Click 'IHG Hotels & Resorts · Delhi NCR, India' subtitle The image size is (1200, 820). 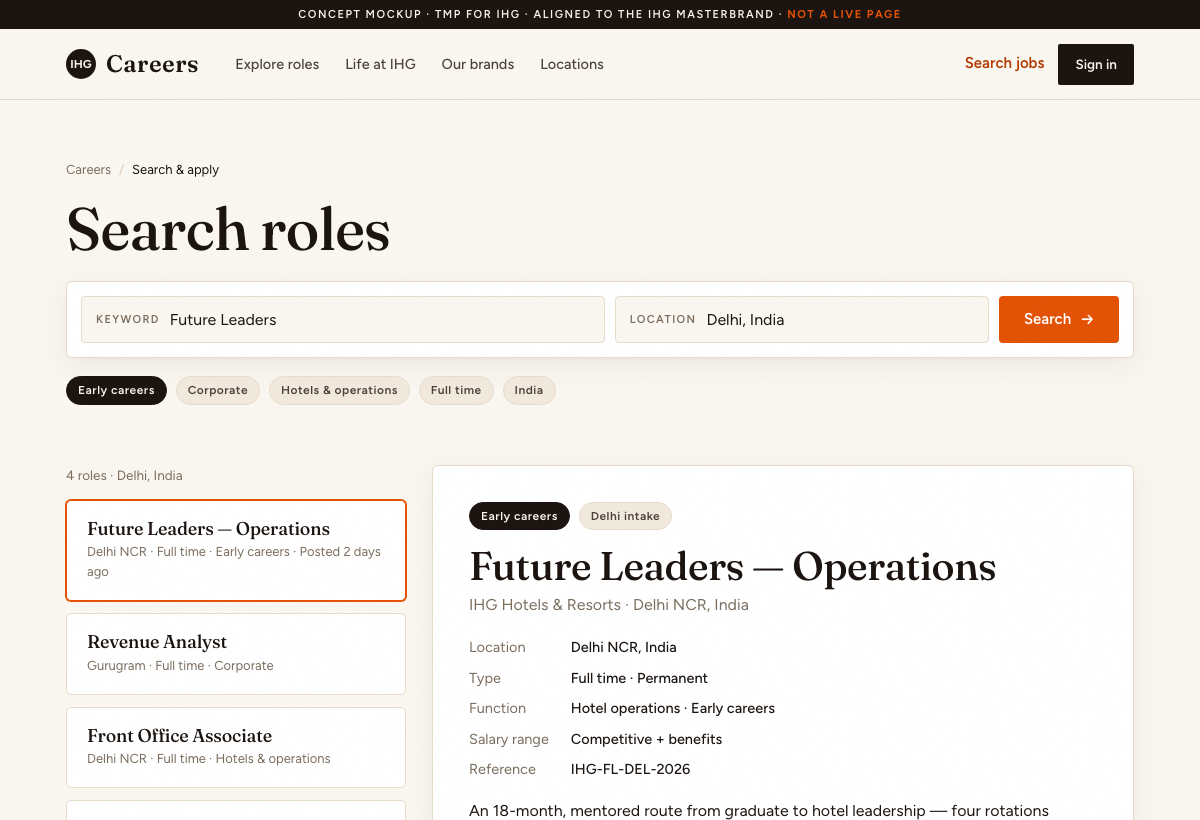tap(609, 605)
